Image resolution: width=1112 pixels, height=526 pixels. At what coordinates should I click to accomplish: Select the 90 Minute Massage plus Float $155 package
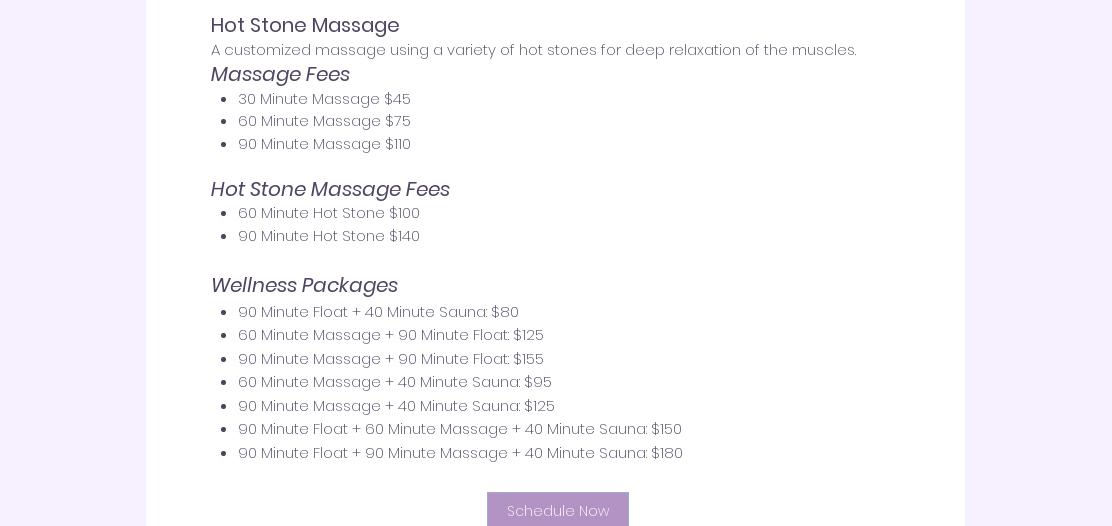(390, 359)
